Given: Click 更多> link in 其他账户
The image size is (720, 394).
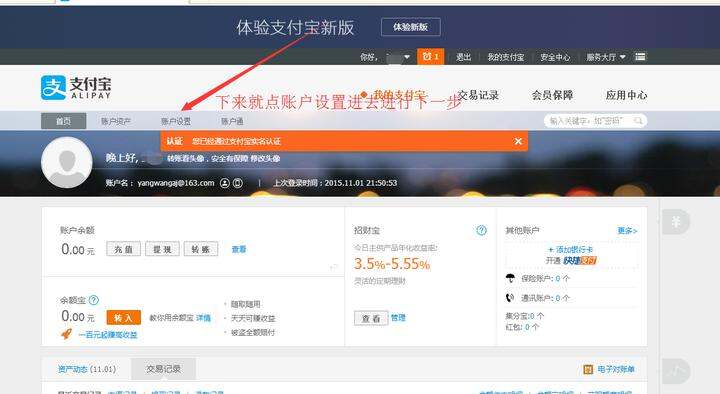Looking at the screenshot, I should coord(627,231).
